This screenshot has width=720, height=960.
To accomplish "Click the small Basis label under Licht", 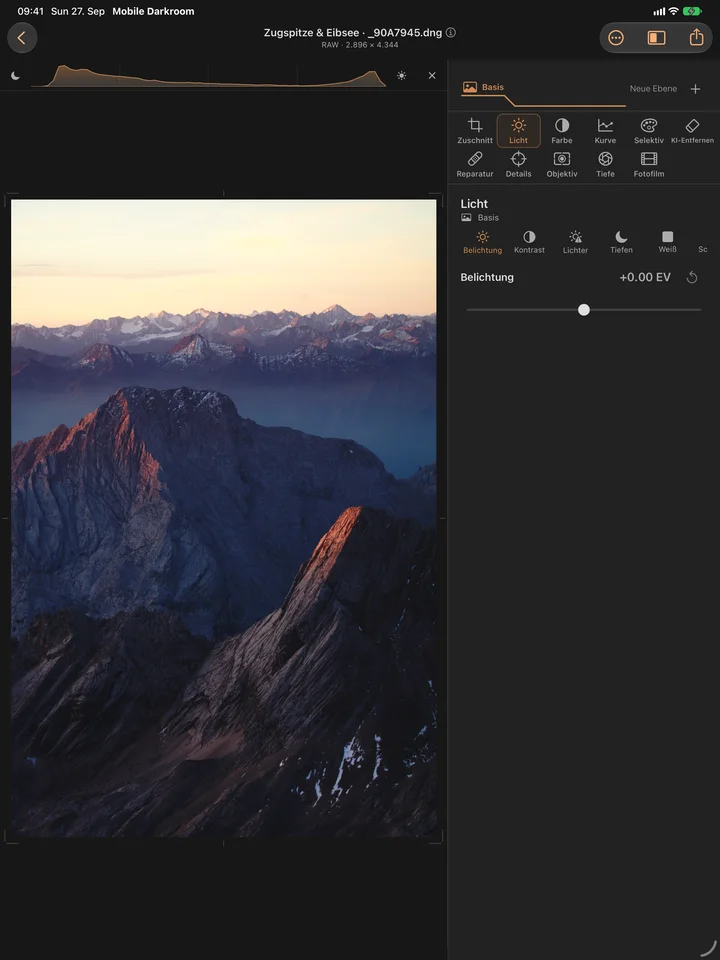I will pyautogui.click(x=488, y=218).
